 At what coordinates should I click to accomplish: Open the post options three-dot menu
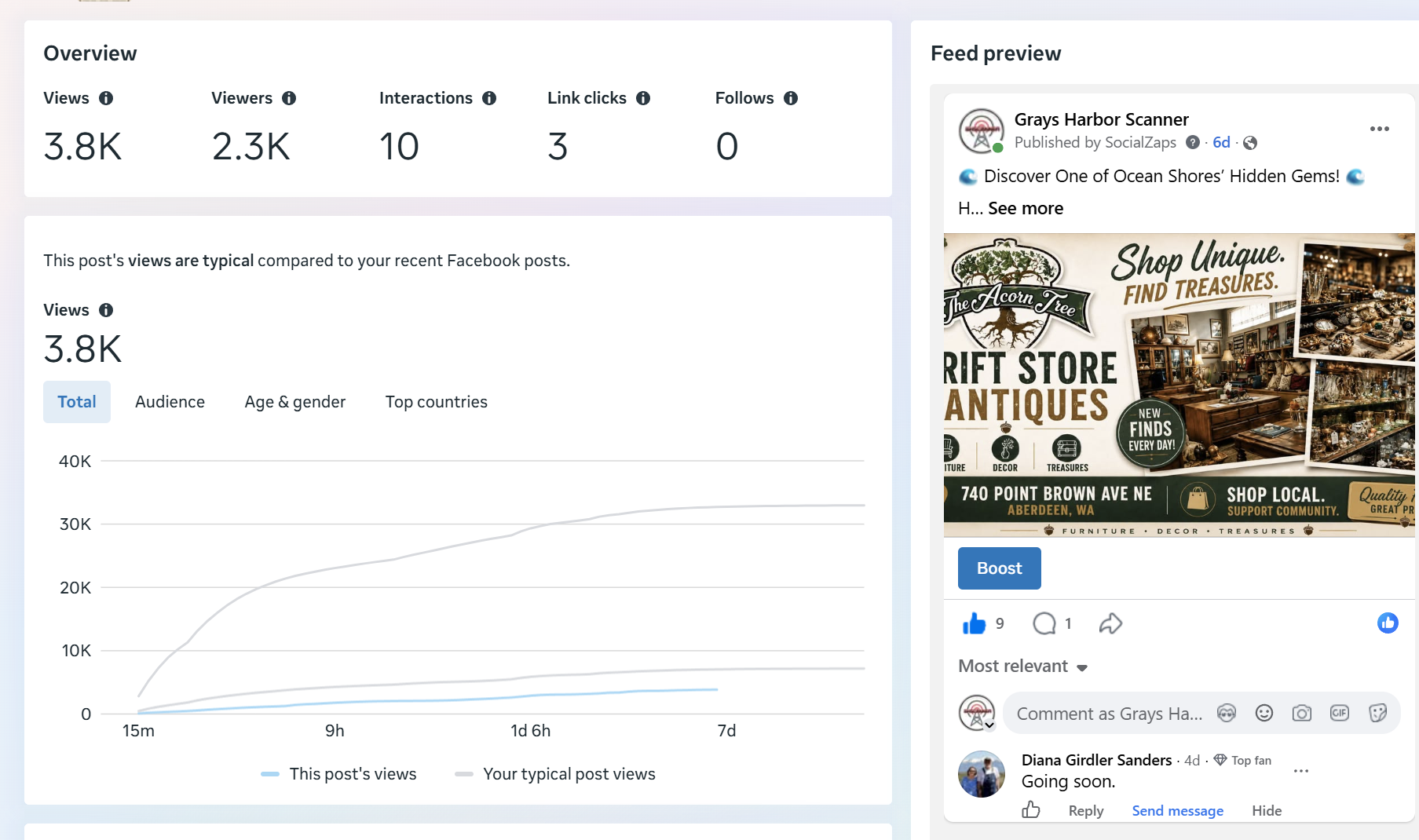(1380, 129)
